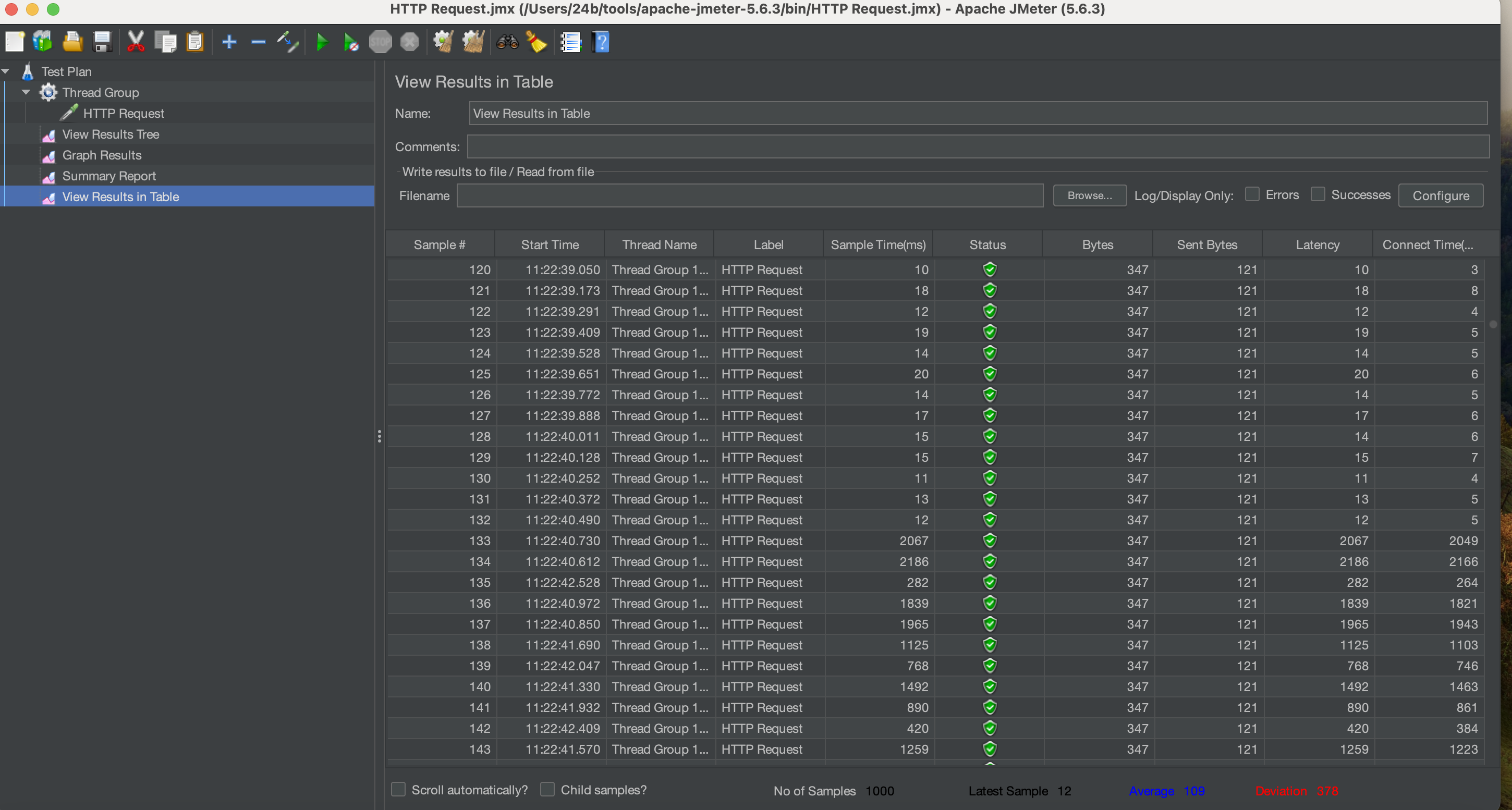Open the Function Helper list icon

[570, 42]
